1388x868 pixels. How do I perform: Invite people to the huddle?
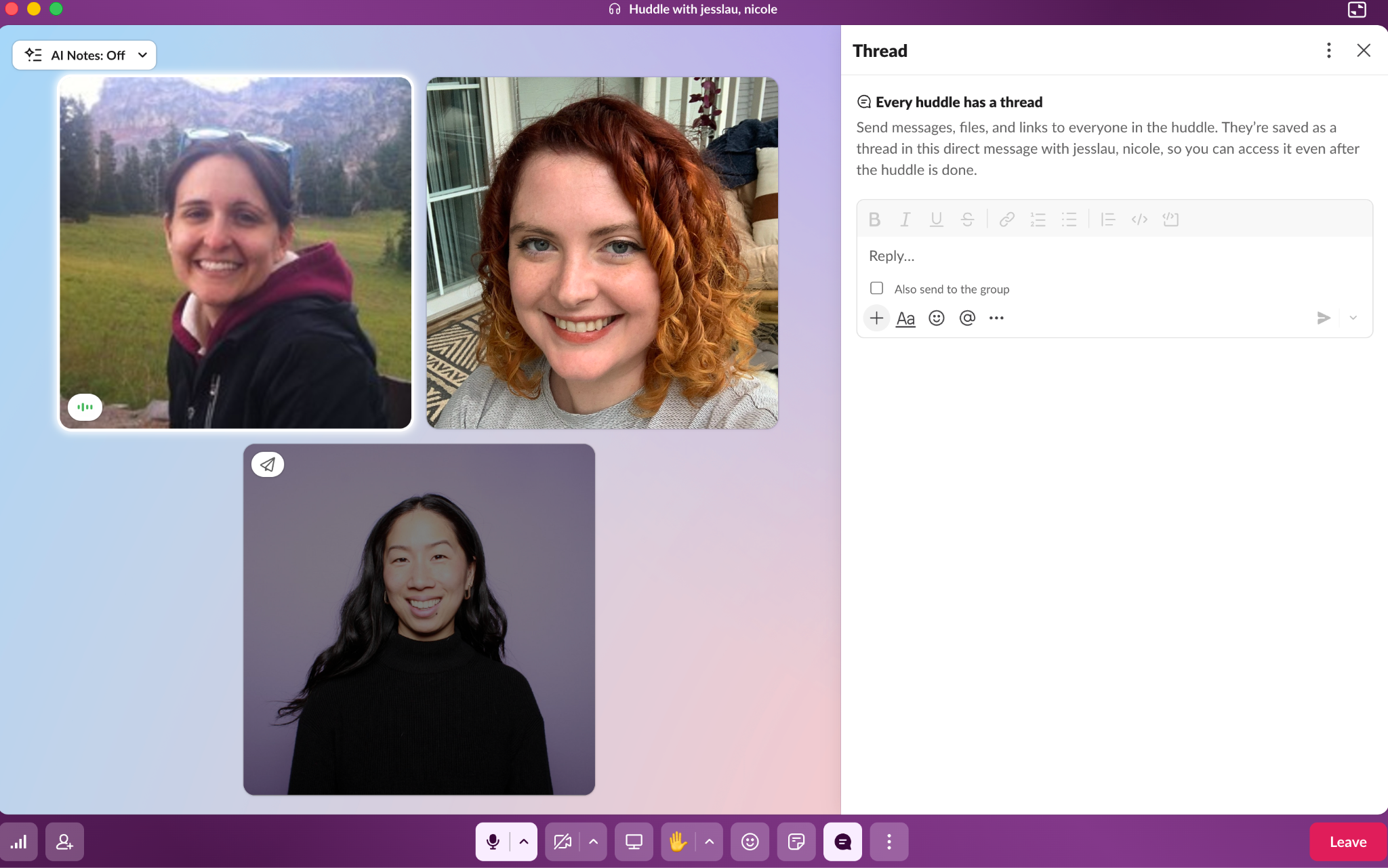64,842
